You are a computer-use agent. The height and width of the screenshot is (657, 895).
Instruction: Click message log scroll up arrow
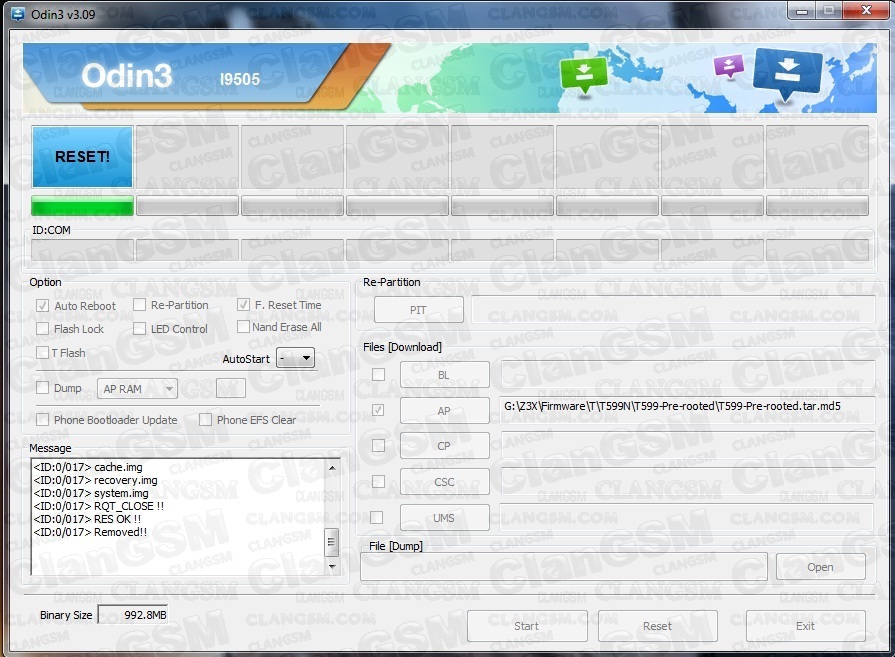pyautogui.click(x=332, y=467)
